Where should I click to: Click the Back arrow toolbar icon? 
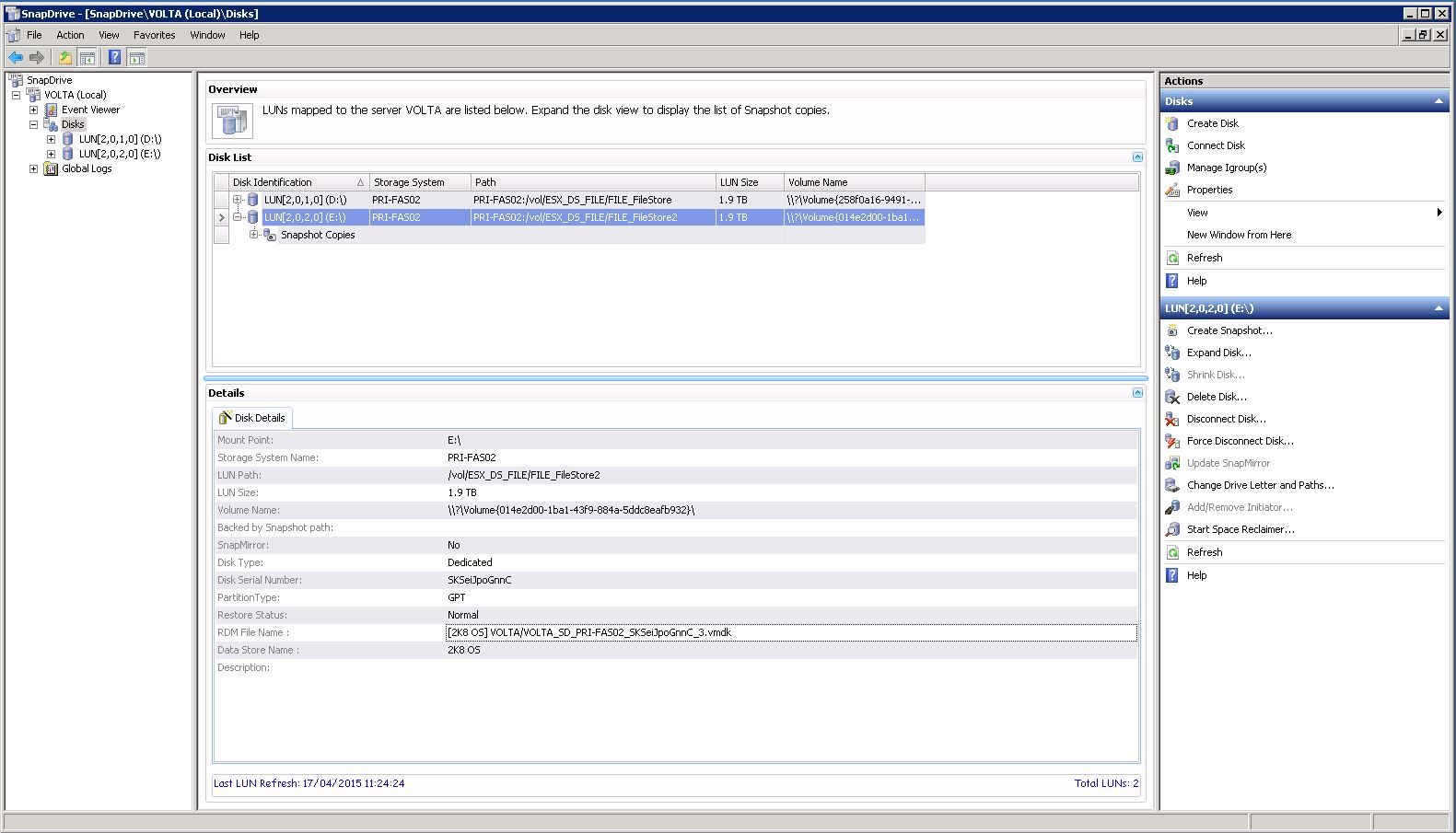[x=16, y=57]
